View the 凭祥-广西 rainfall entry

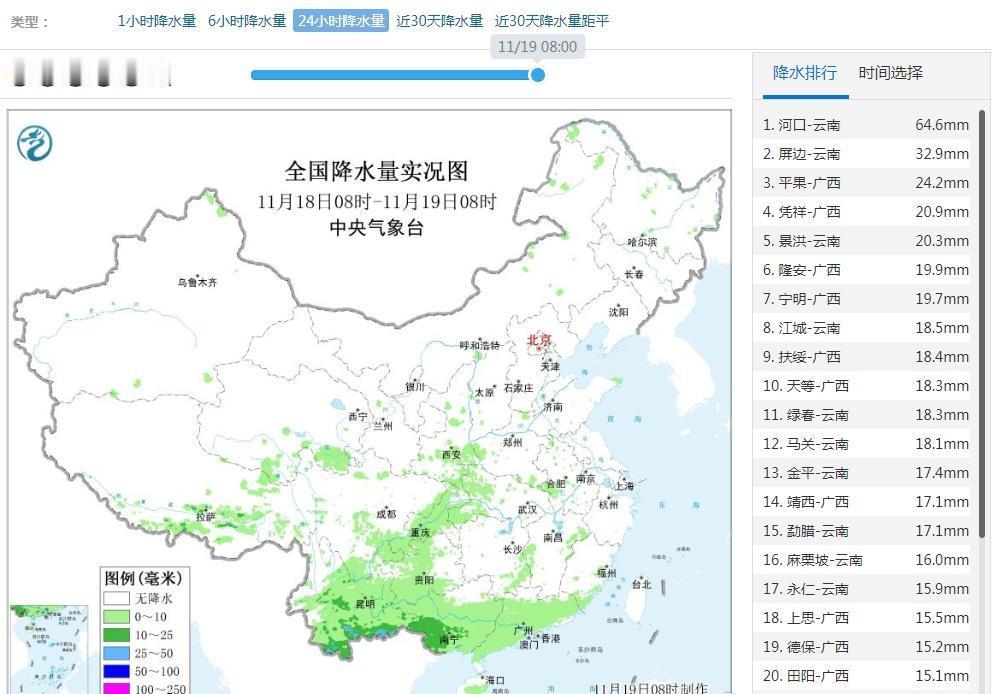tap(863, 212)
